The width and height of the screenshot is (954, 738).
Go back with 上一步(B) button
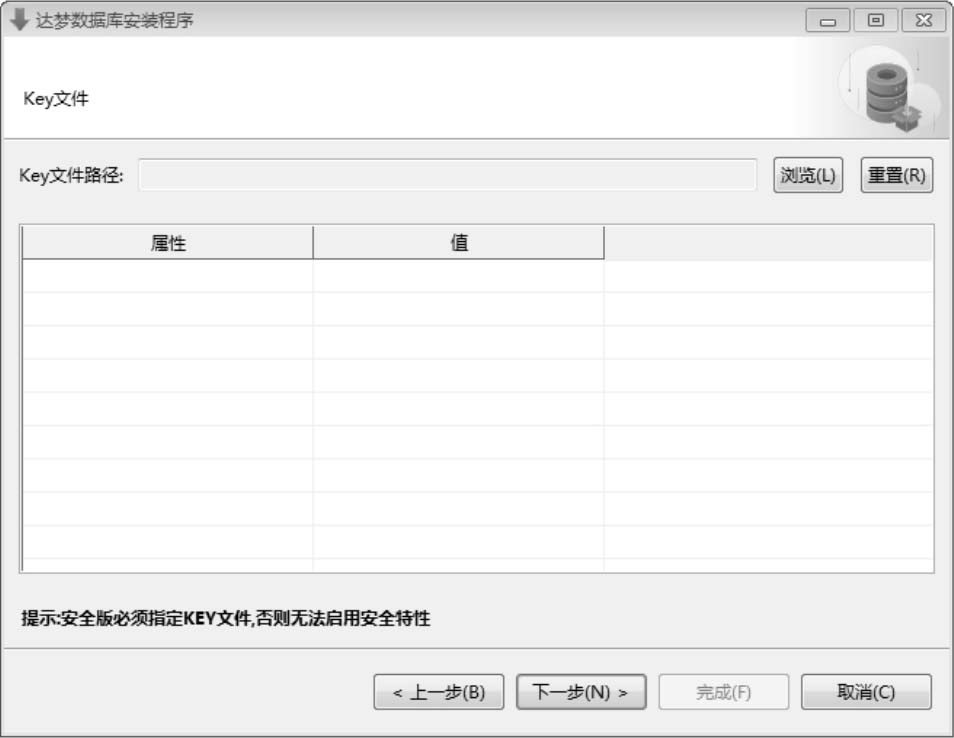[439, 692]
